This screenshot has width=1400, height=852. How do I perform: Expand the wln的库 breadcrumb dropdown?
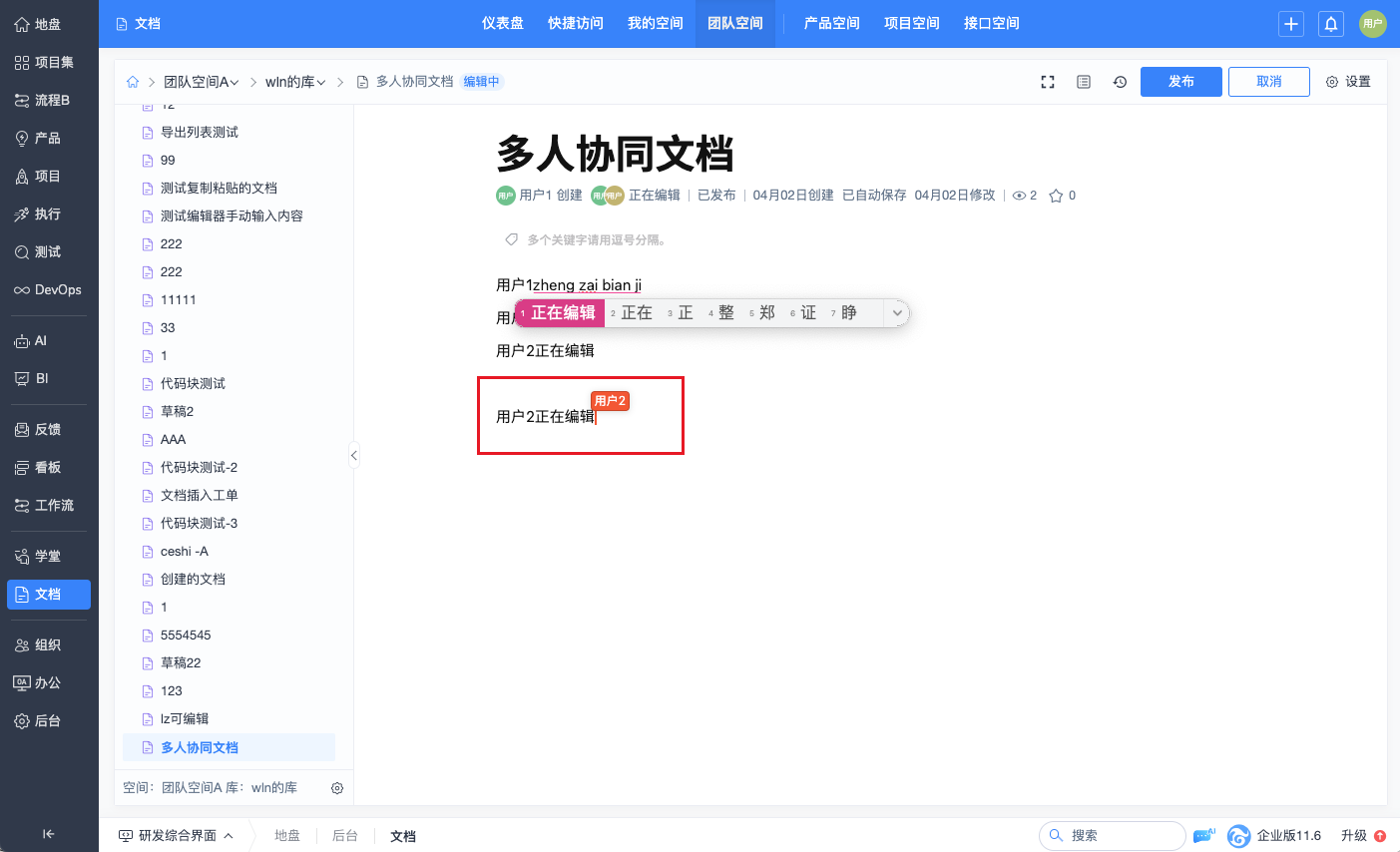coord(295,82)
